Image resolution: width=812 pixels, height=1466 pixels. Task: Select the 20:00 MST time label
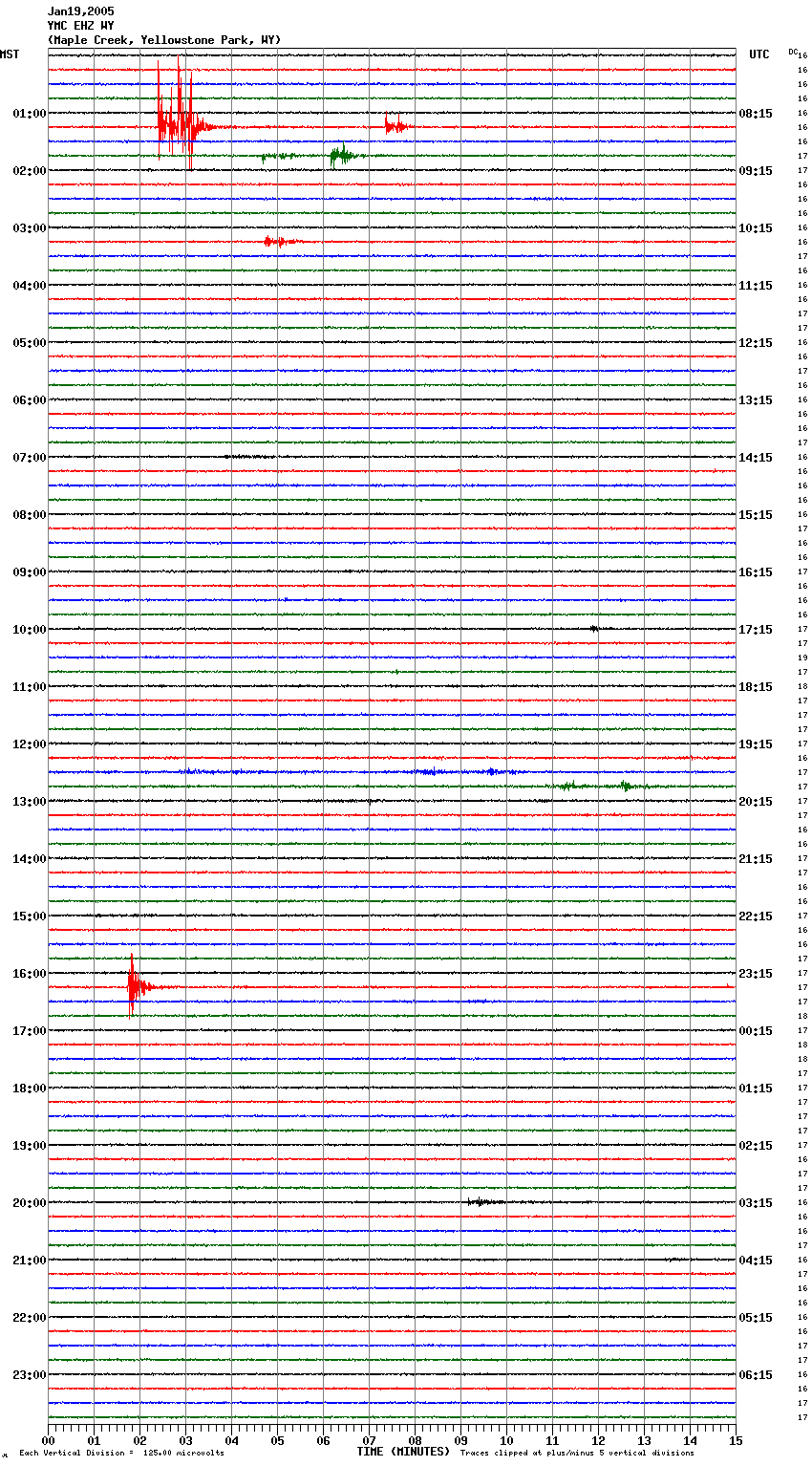coord(30,1203)
